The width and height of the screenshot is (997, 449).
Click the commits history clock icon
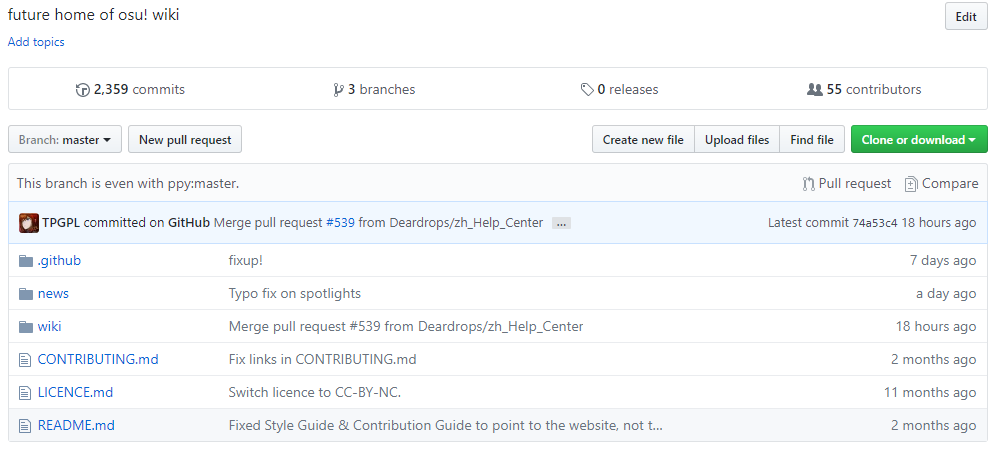83,90
